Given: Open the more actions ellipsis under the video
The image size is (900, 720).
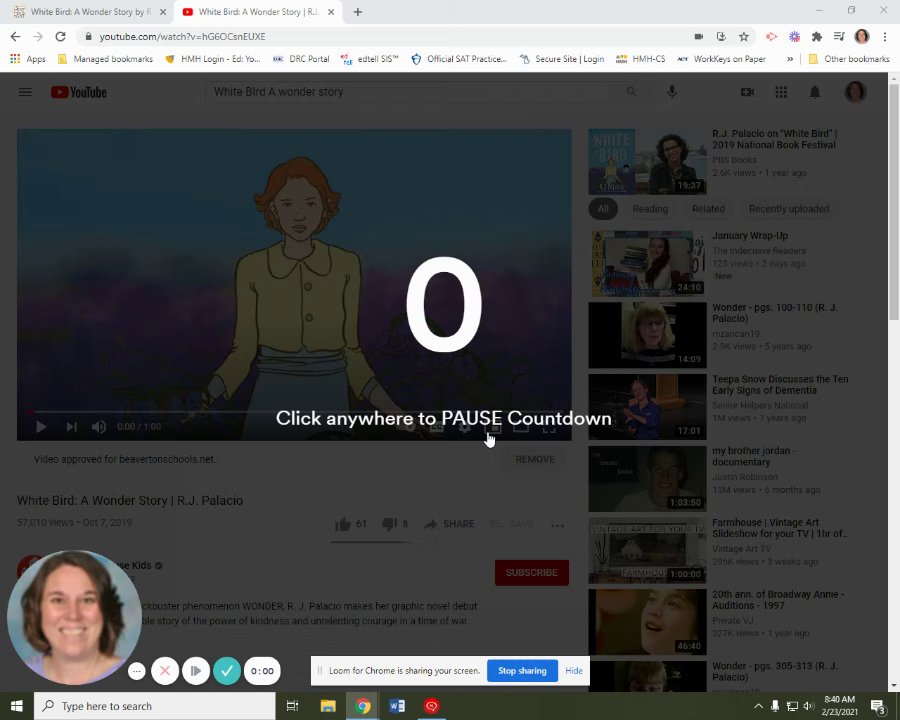Looking at the screenshot, I should click(557, 525).
